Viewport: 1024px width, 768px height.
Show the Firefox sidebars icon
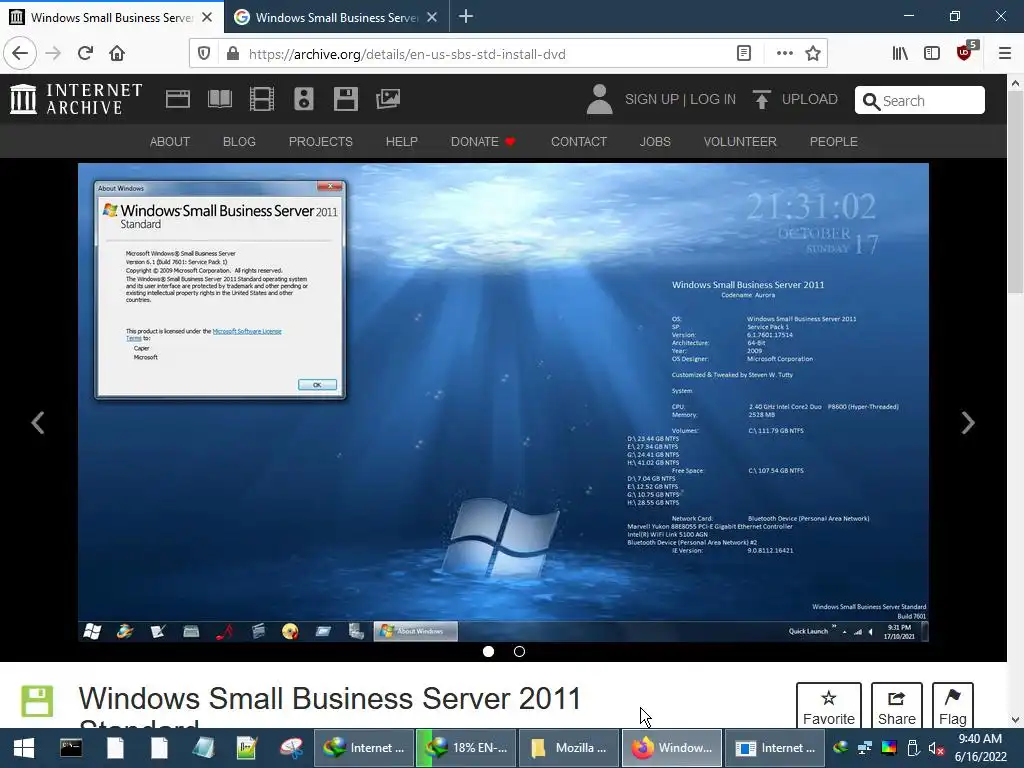932,54
